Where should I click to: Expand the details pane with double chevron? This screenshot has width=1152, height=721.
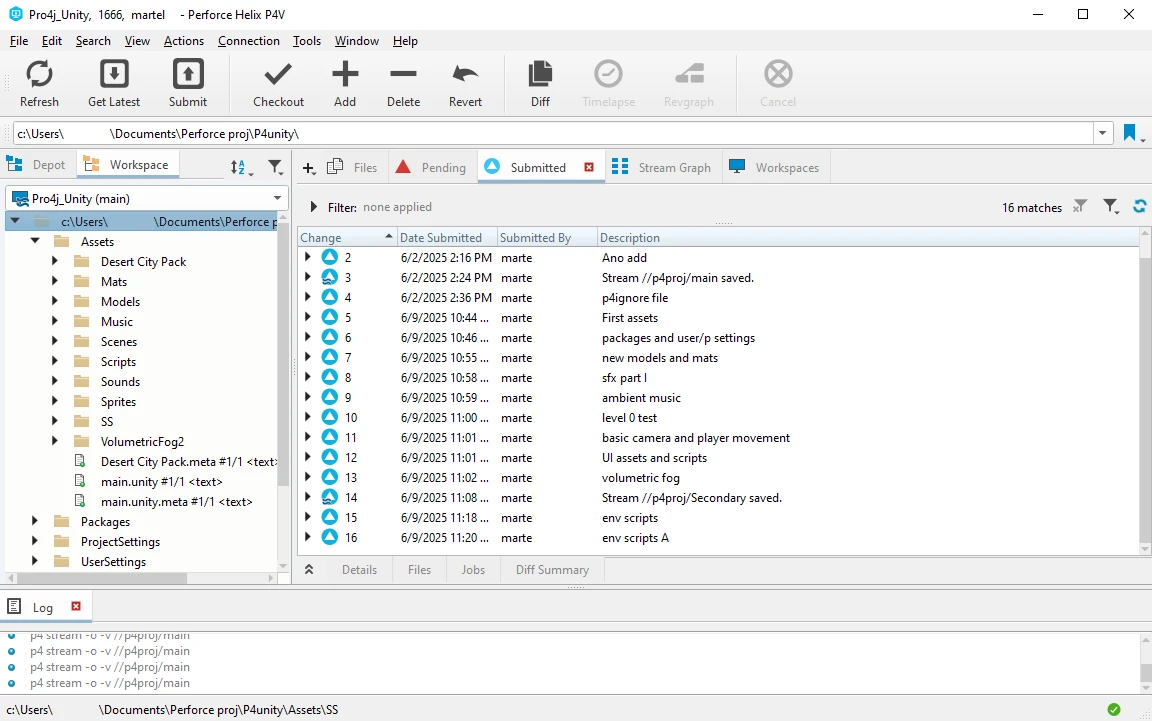tap(309, 570)
